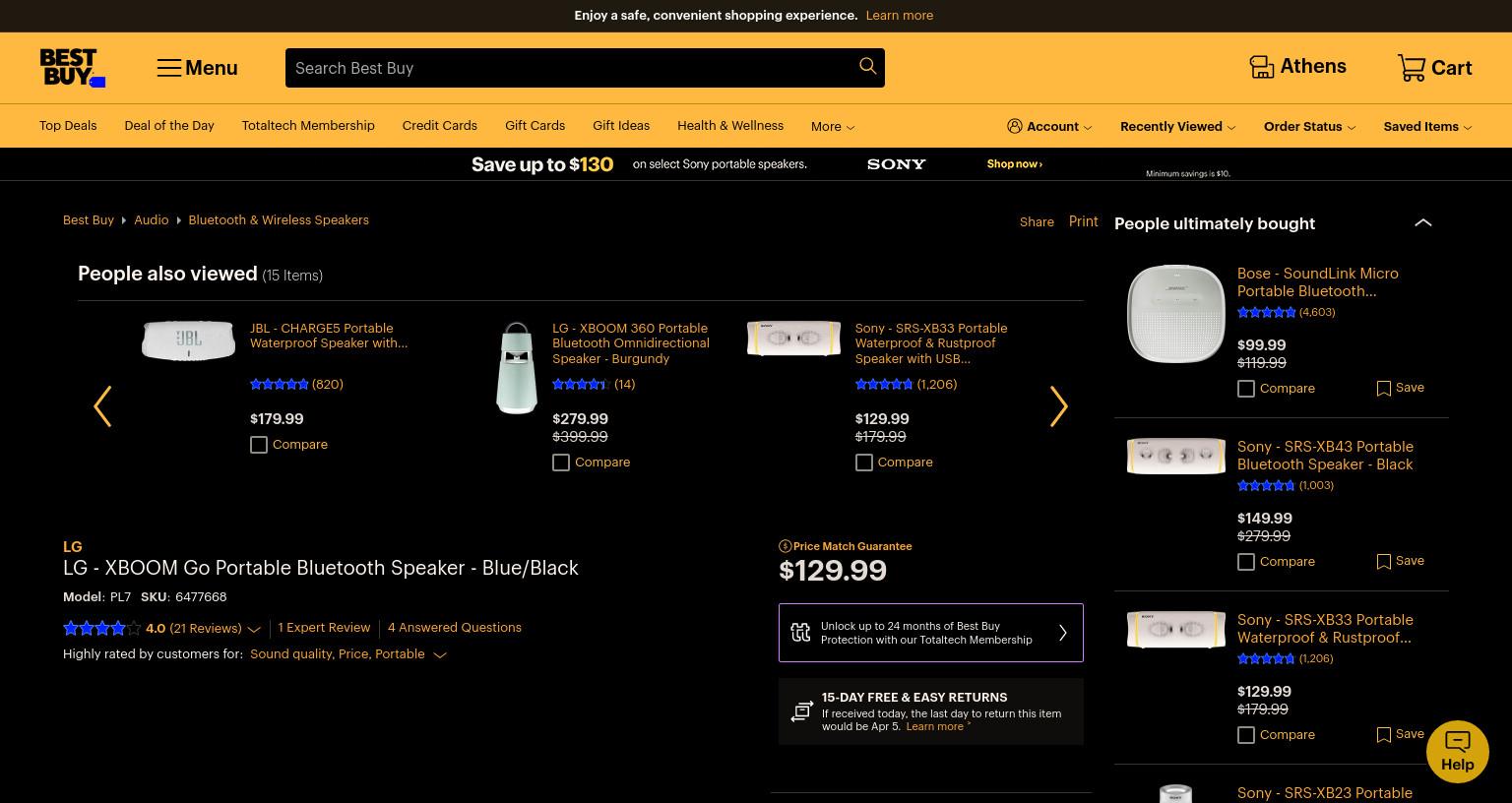Expand Saved Items dropdown
The image size is (1512, 803).
click(1427, 126)
